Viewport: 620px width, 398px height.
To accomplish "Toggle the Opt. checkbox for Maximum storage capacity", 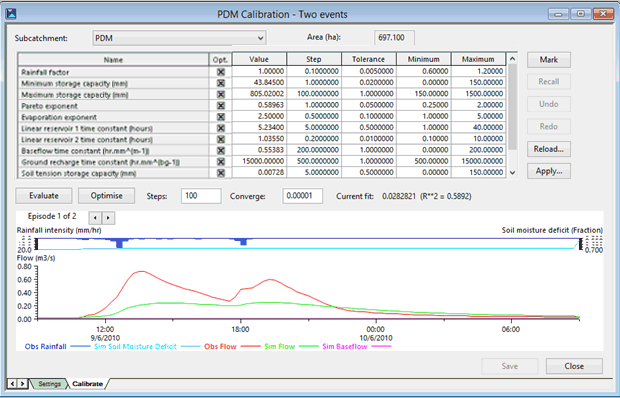I will [221, 95].
